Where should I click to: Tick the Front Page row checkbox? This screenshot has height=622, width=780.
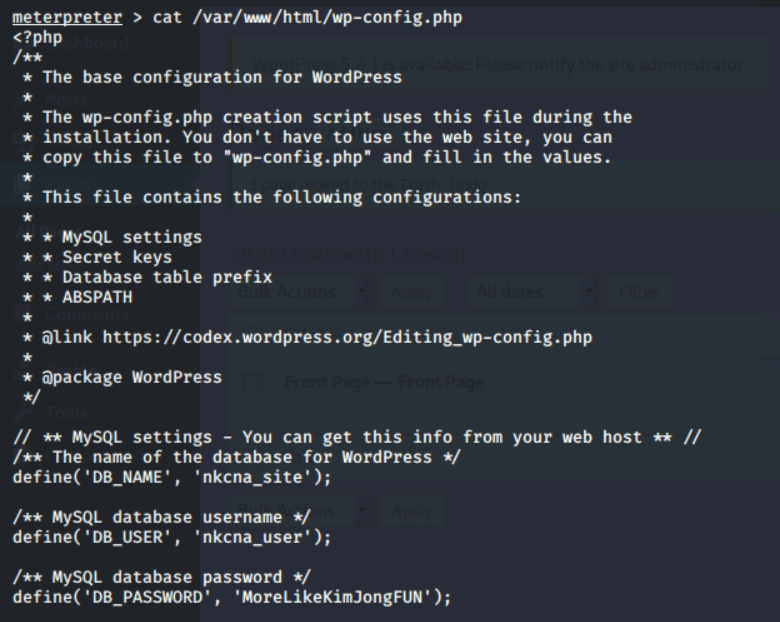click(252, 383)
